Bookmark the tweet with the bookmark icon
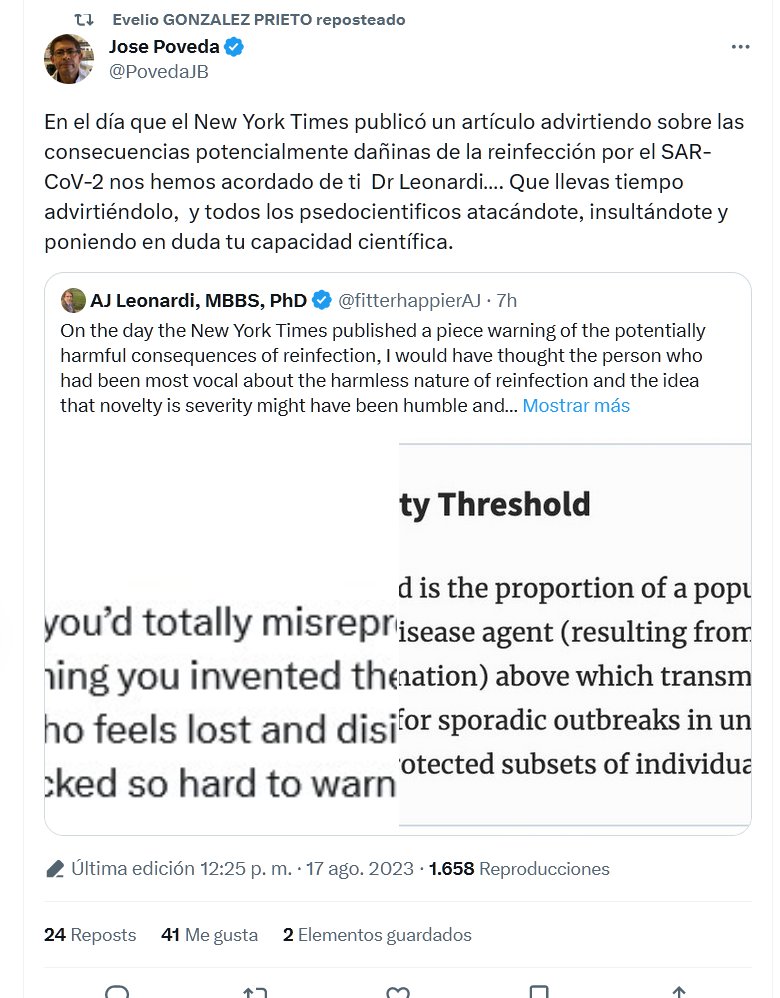This screenshot has height=998, width=780. click(x=539, y=992)
